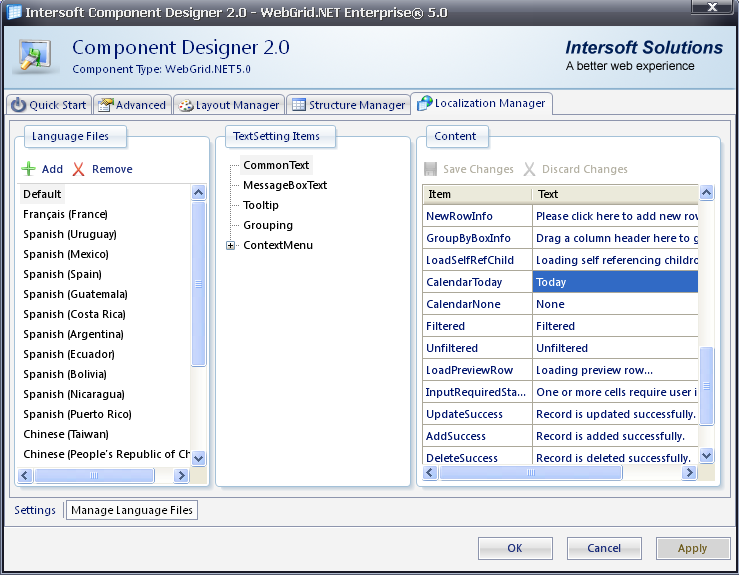Screen dimensions: 739x575
Task: Select Spanish (Spain) language file
Action: pos(62,274)
